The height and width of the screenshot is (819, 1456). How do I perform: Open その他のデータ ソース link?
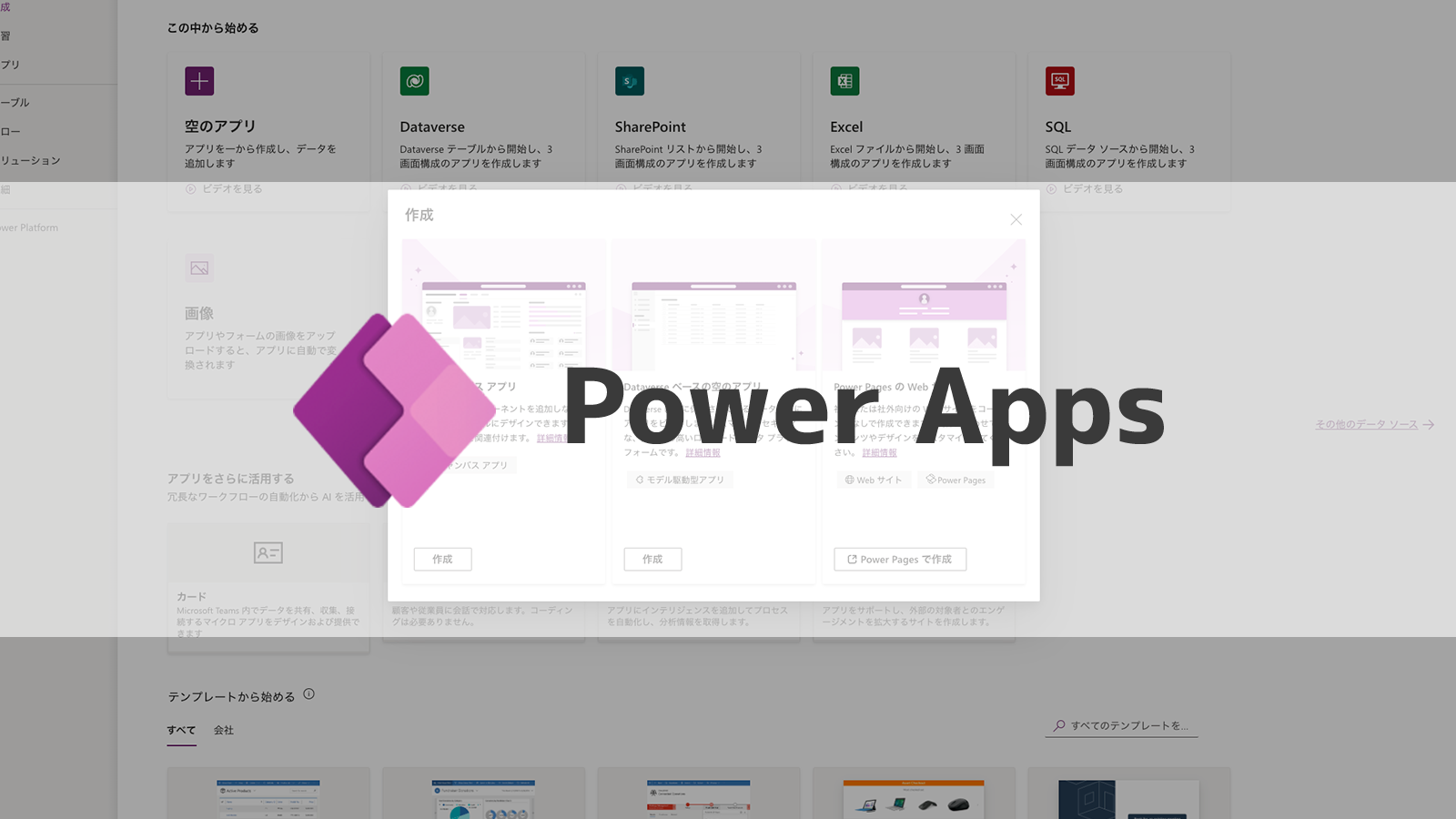tap(1366, 424)
